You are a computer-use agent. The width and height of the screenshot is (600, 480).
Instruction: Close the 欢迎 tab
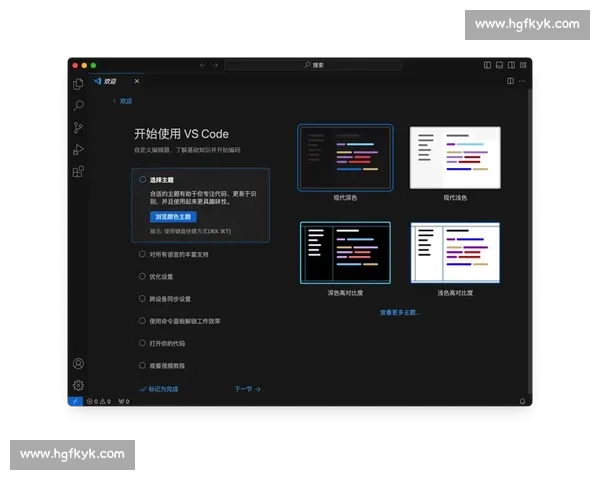[x=137, y=81]
